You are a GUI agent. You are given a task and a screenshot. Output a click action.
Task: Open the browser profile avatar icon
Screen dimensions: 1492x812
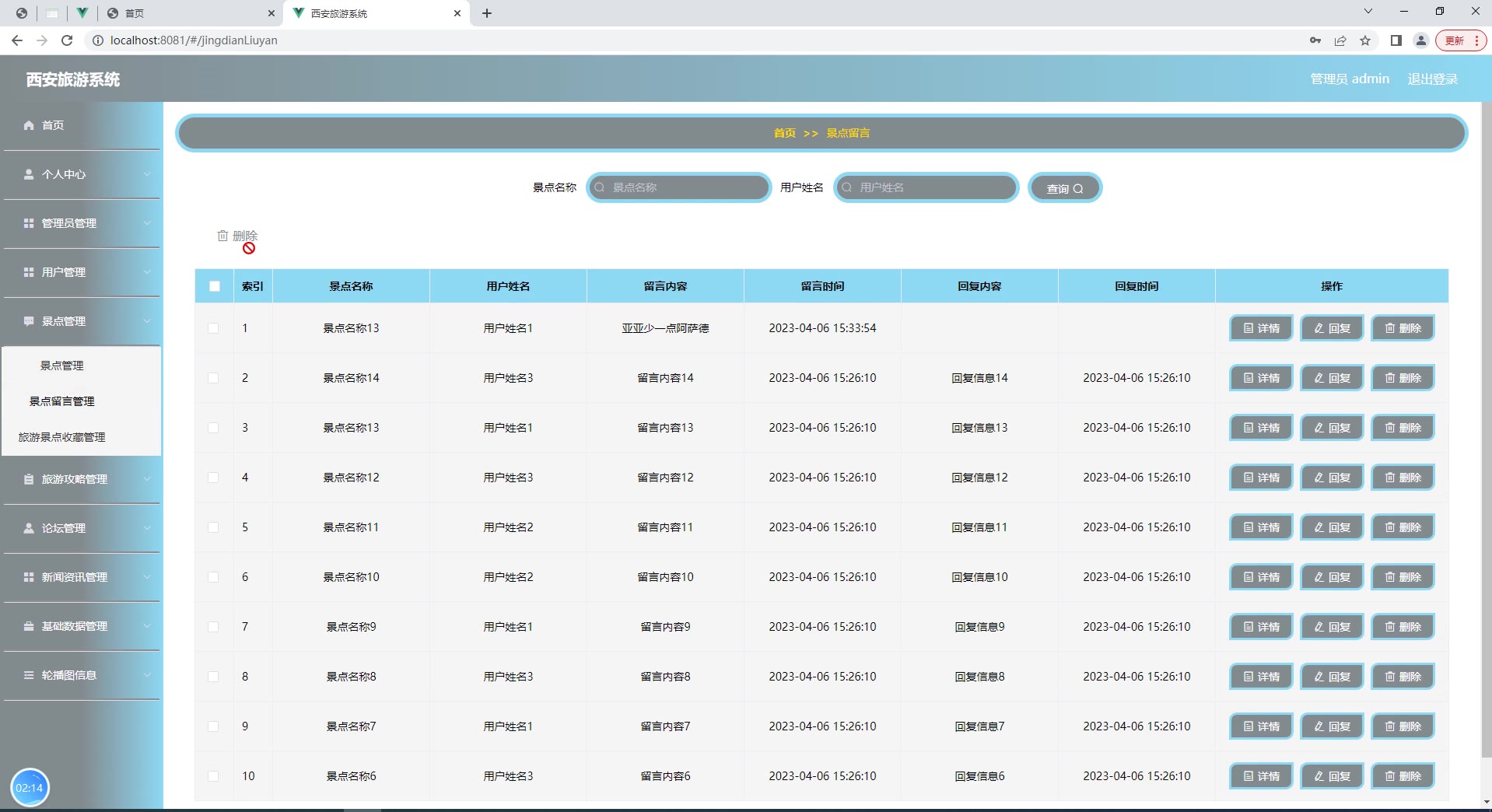tap(1420, 40)
